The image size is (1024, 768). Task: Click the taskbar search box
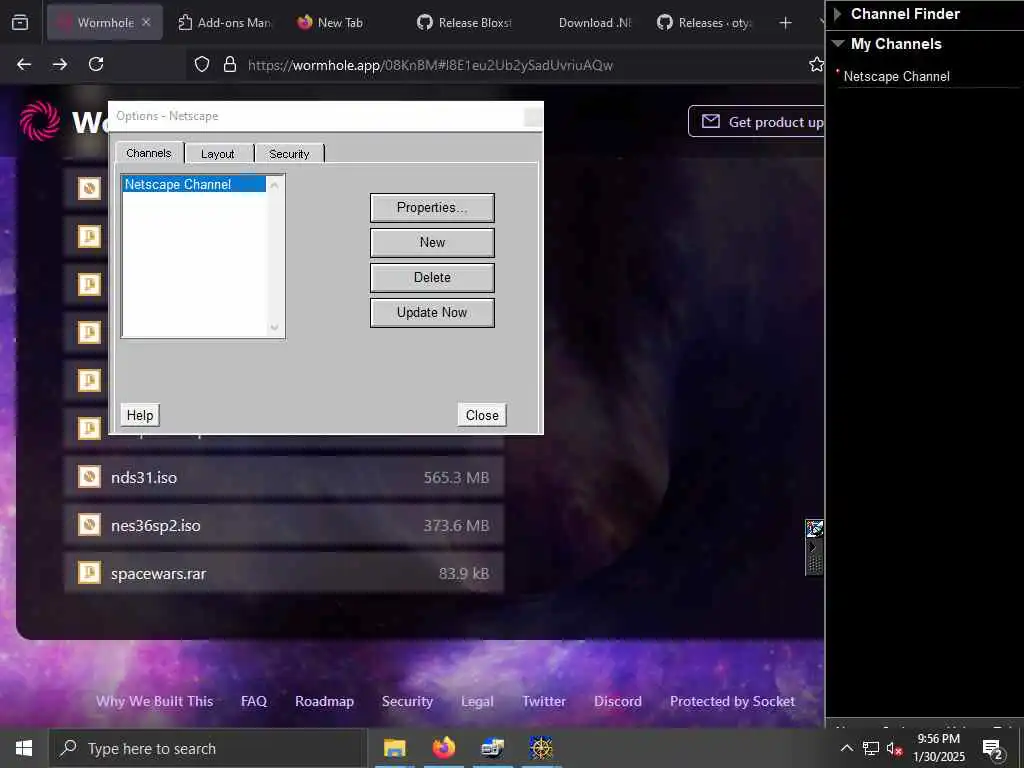click(208, 748)
